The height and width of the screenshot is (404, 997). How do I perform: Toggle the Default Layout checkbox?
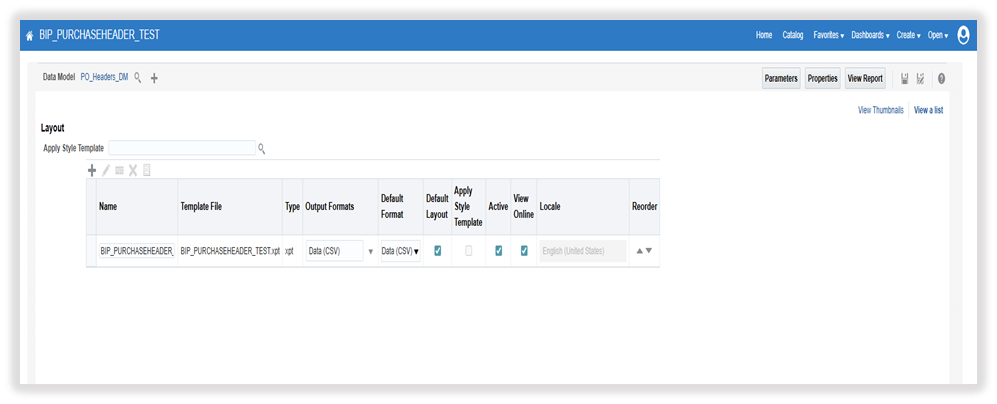[437, 251]
